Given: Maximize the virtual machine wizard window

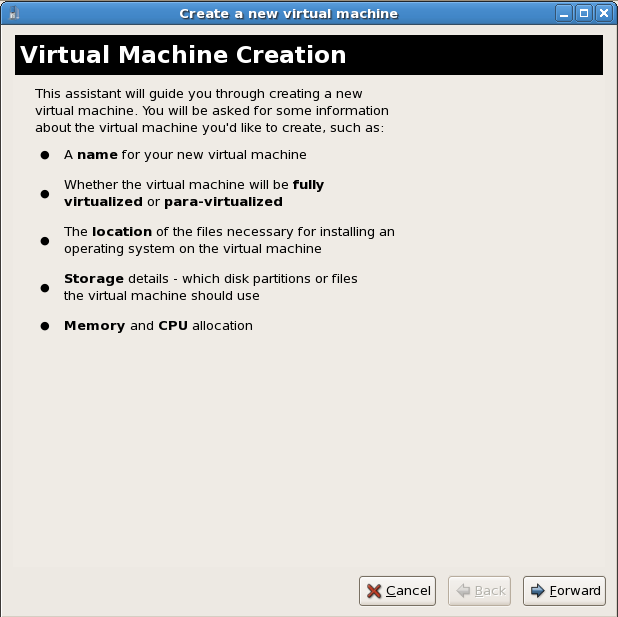Looking at the screenshot, I should click(585, 13).
